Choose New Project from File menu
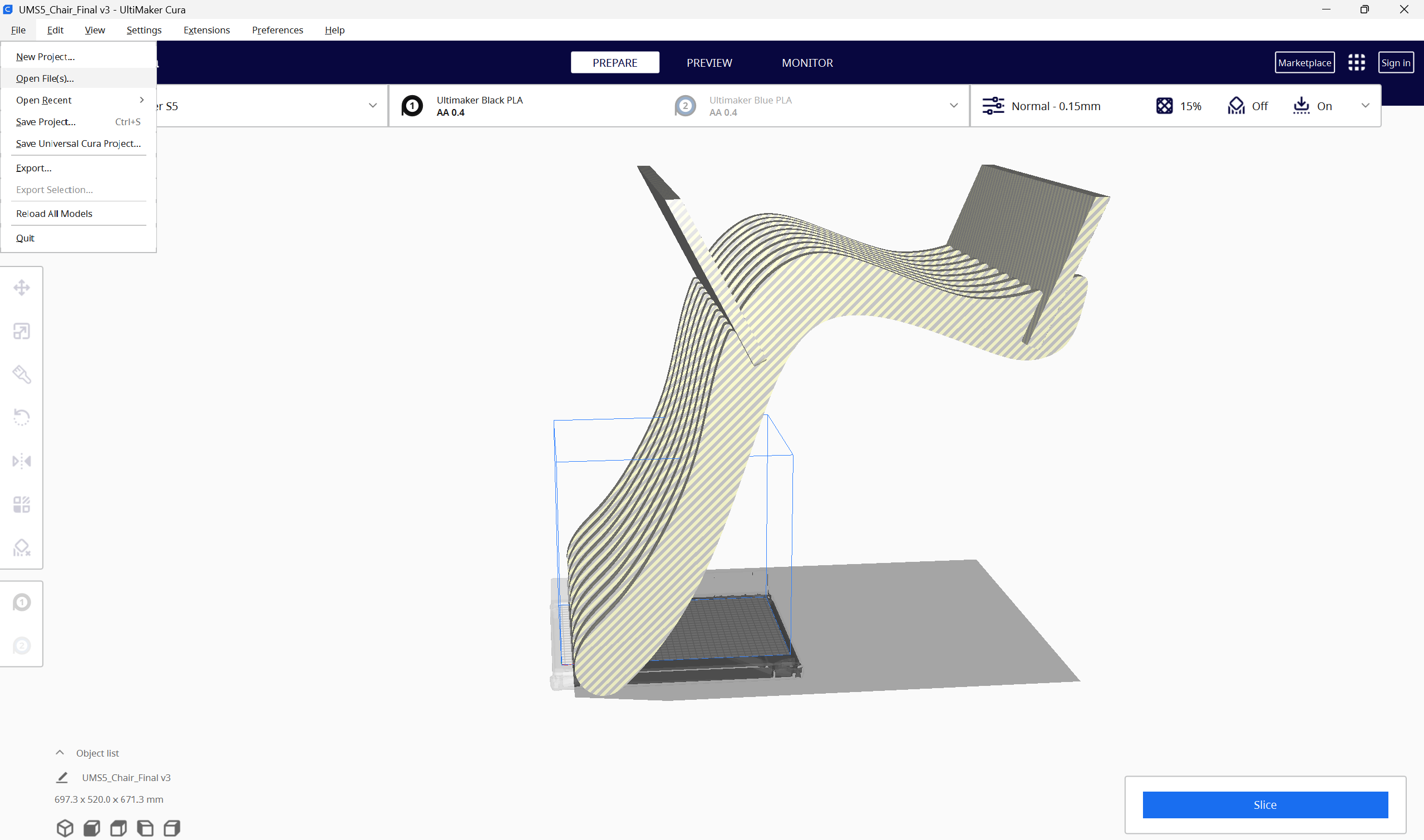The height and width of the screenshot is (840, 1424). coord(78,57)
